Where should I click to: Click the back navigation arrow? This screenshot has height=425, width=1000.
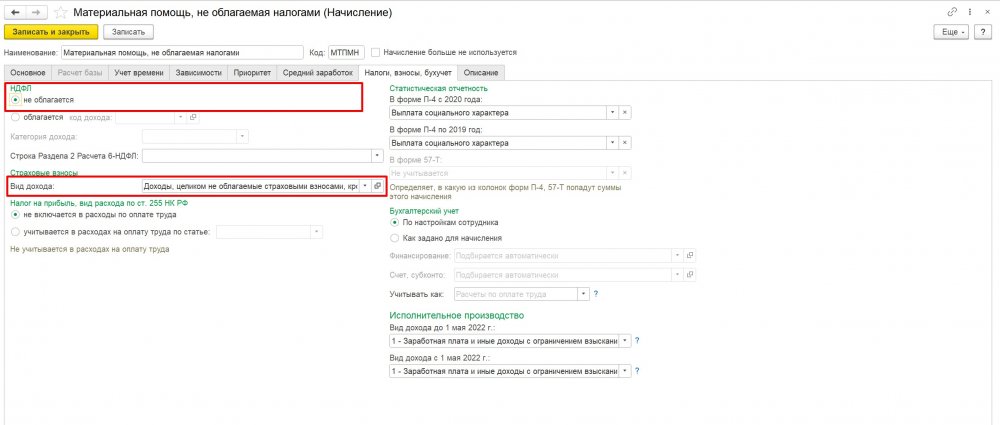click(x=14, y=12)
